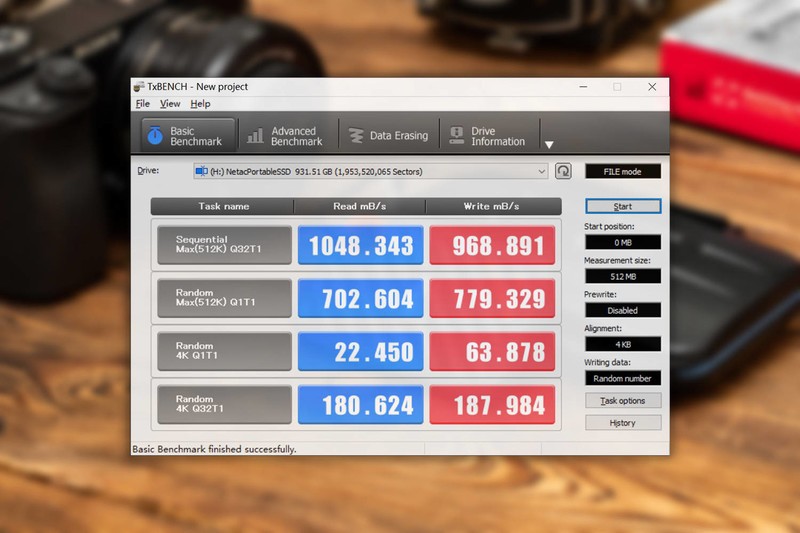800x533 pixels.
Task: Click the Basic Benchmark stopwatch icon
Action: (155, 135)
